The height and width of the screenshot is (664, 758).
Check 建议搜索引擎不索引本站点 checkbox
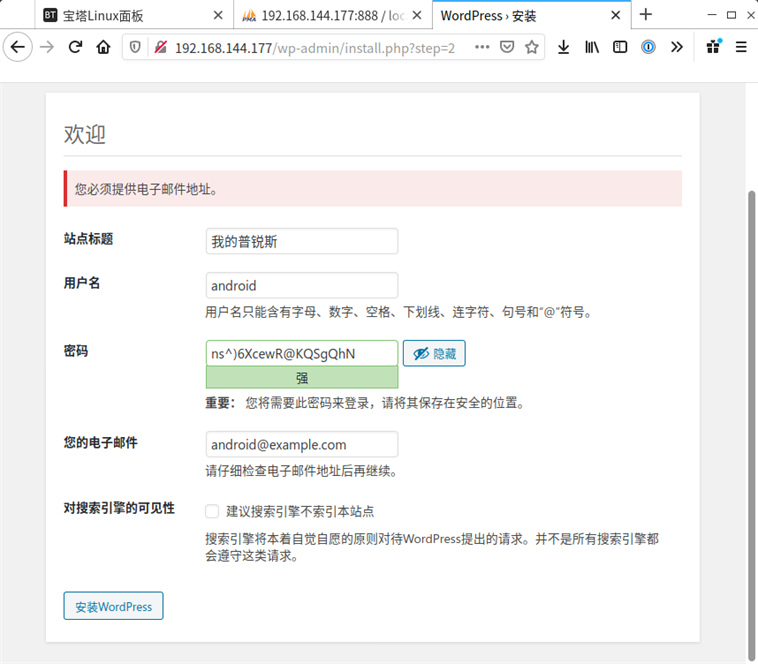[x=212, y=511]
